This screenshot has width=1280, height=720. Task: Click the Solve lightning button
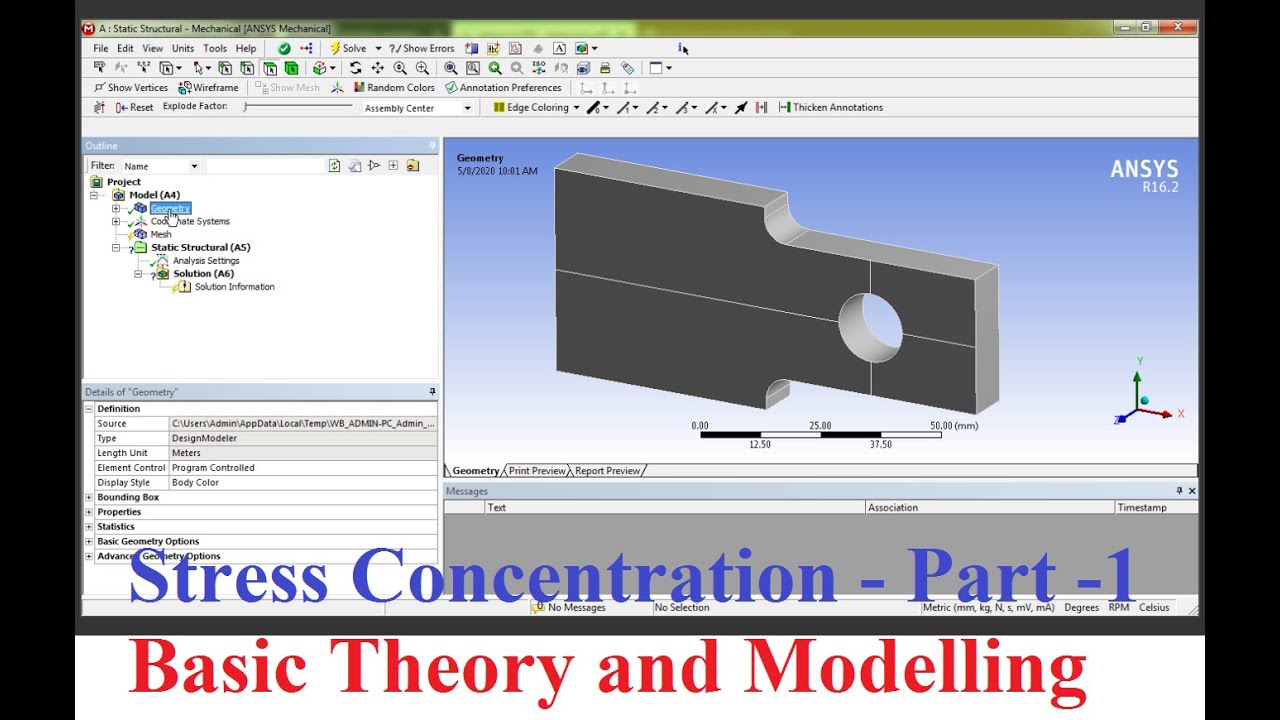(347, 48)
